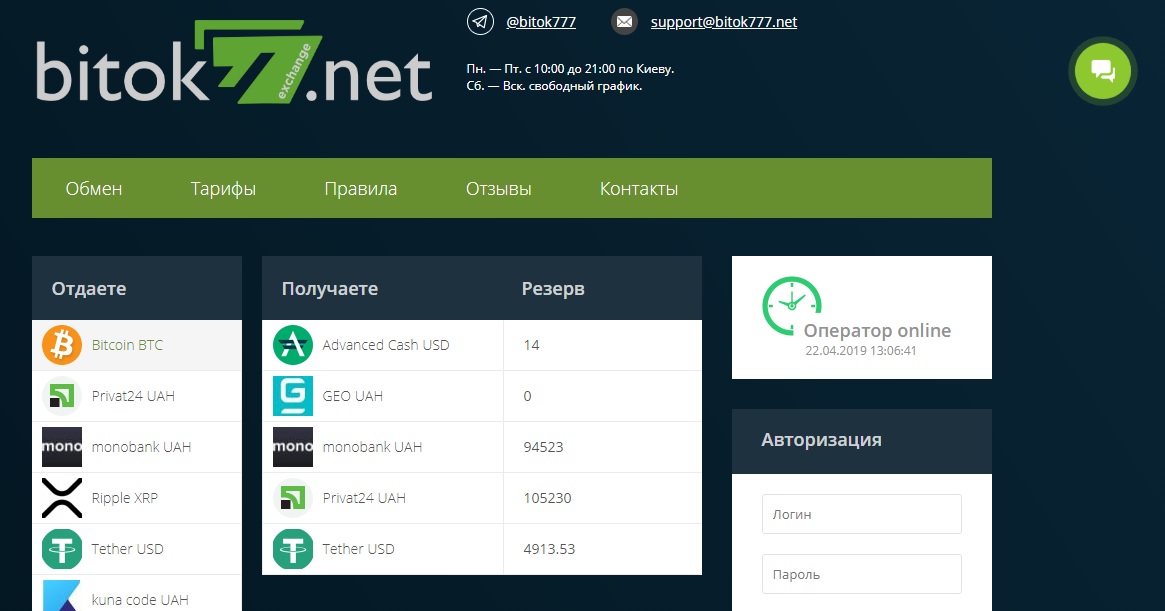Open the Обмен menu item
This screenshot has width=1165, height=611.
tap(94, 189)
